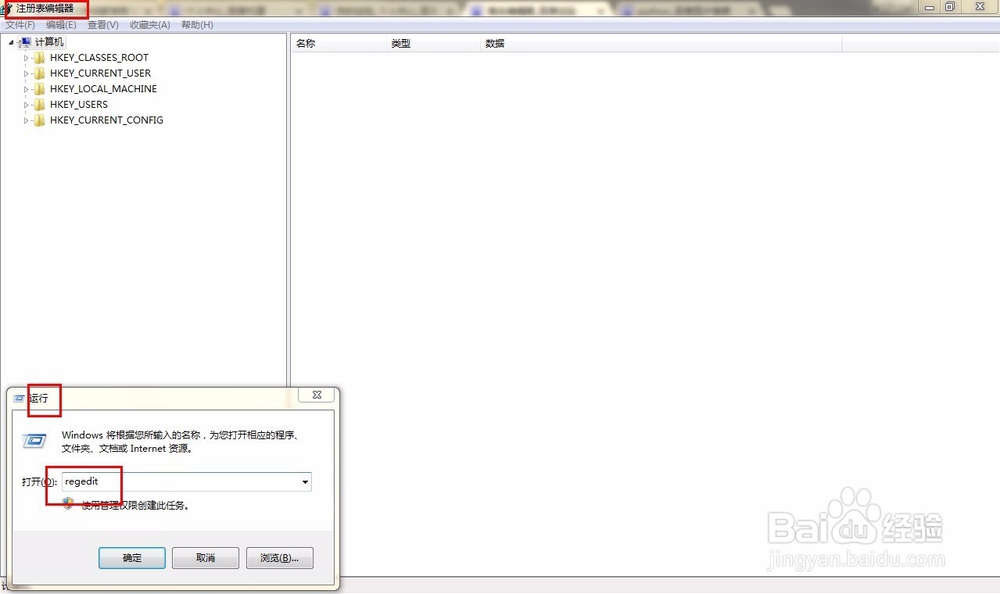
Task: Click the 名称 column header
Action: (x=305, y=42)
